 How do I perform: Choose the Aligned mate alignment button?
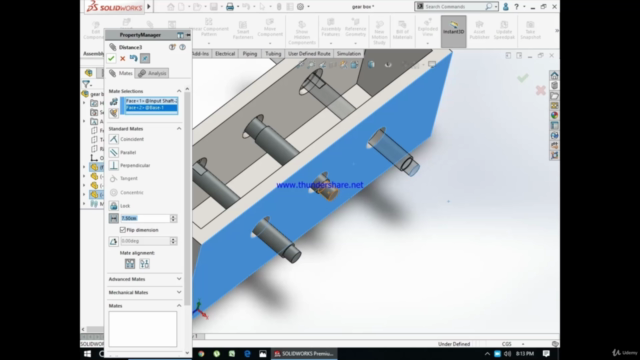click(x=130, y=264)
